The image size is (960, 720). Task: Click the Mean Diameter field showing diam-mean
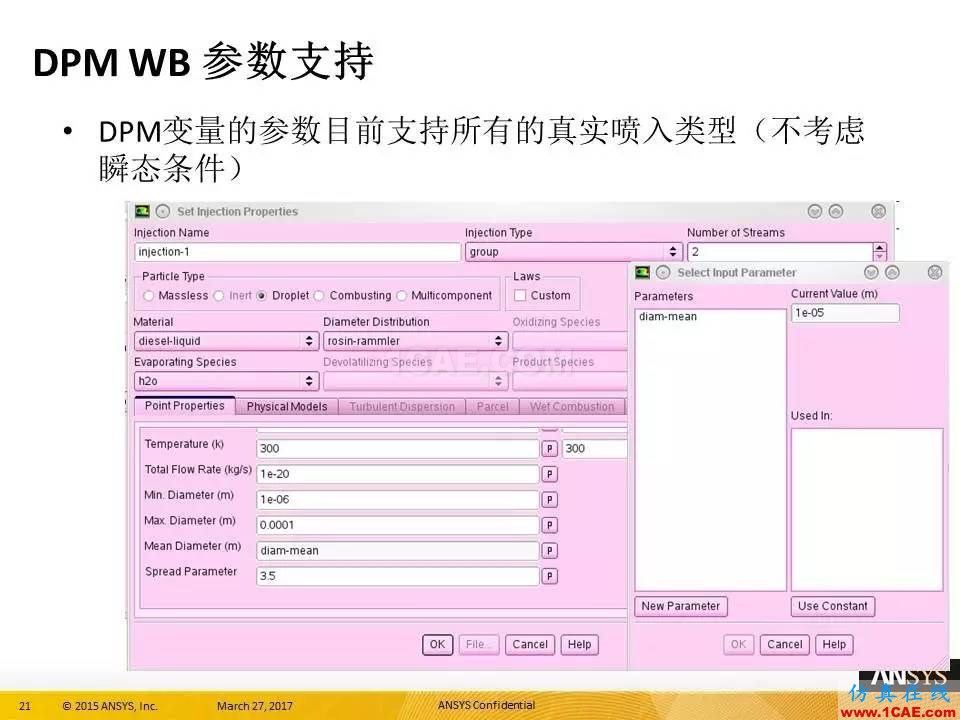coord(397,550)
